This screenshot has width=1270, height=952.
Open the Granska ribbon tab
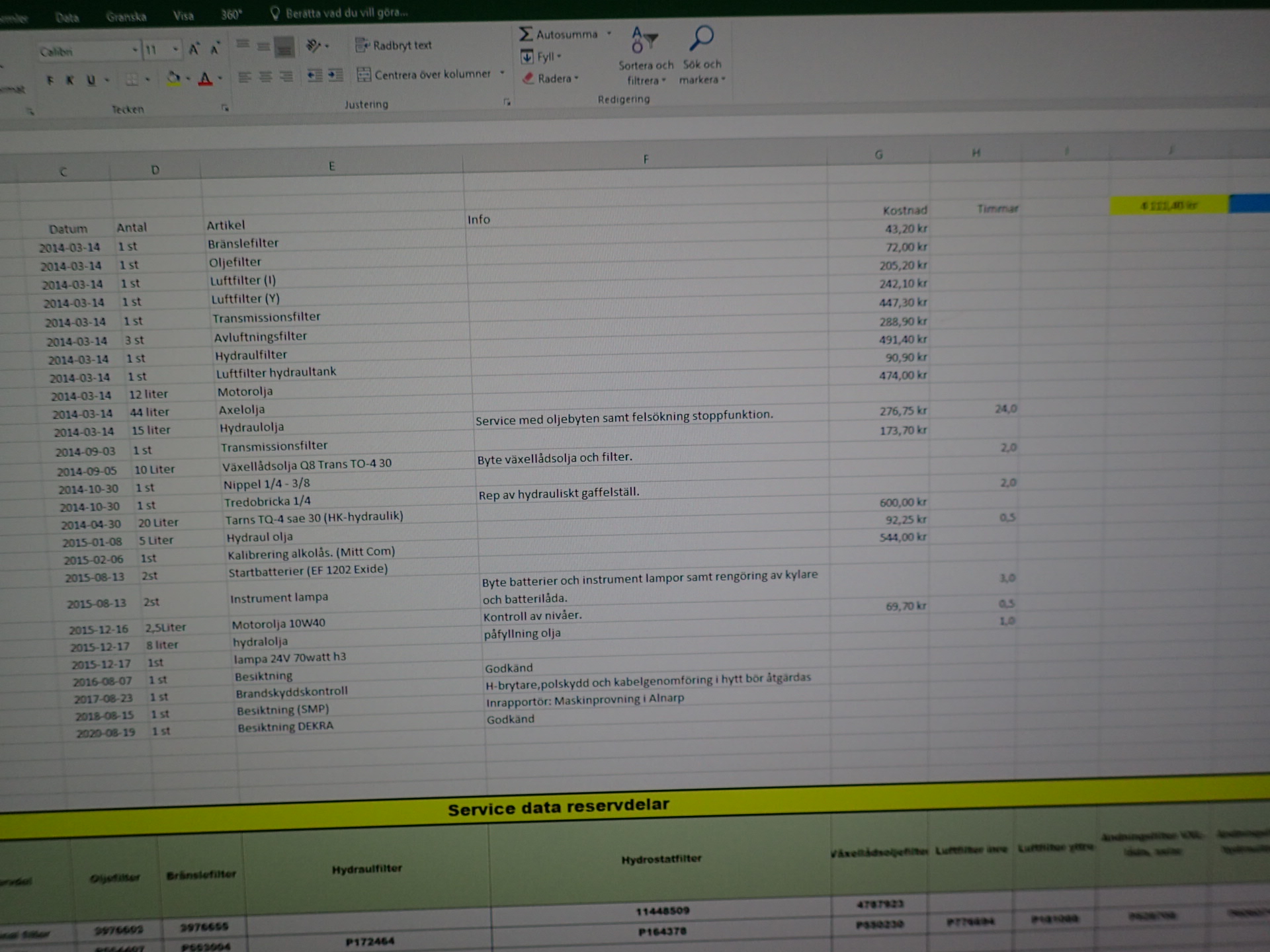tap(126, 17)
